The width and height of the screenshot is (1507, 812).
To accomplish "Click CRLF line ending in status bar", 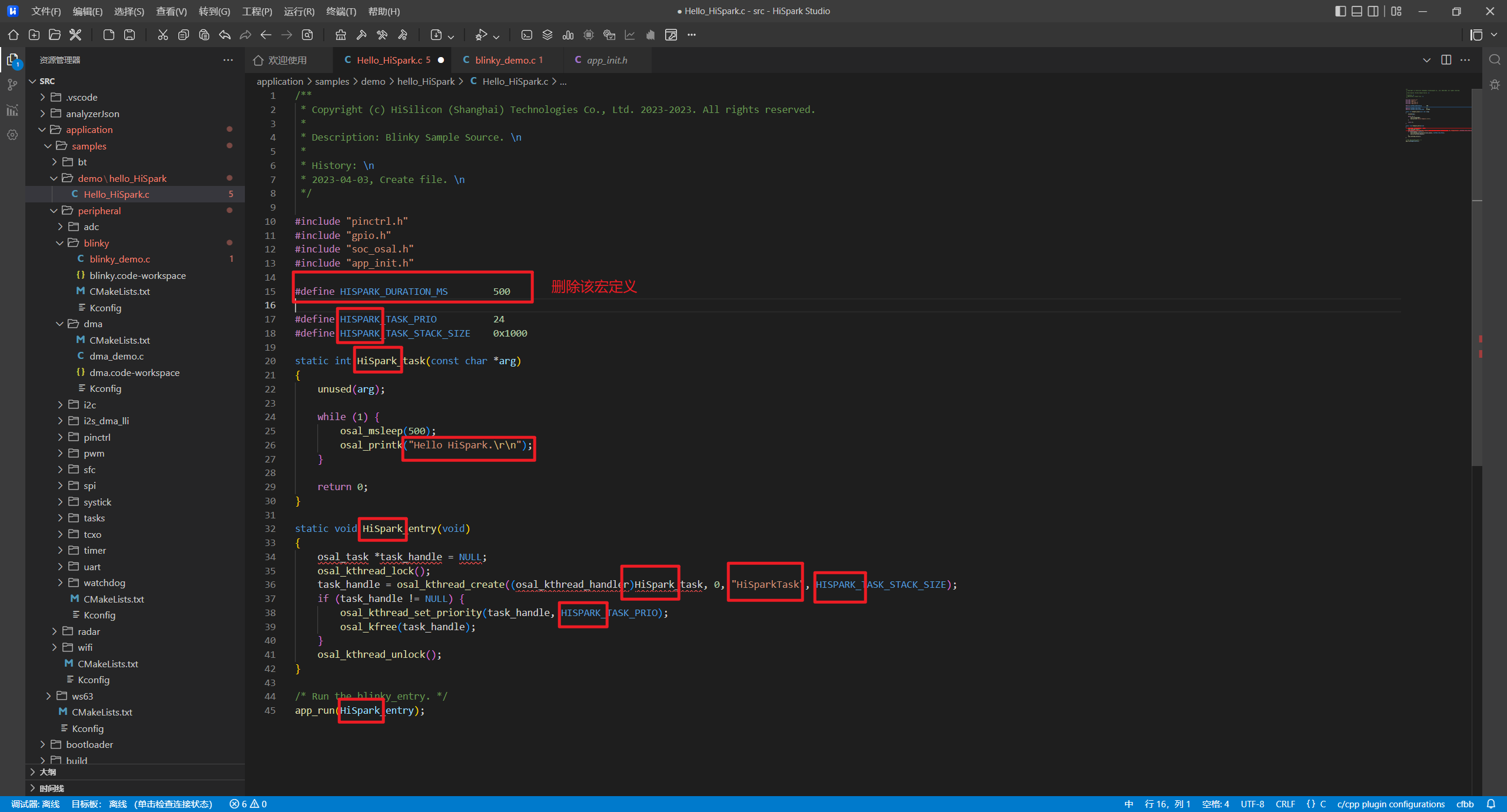I will pyautogui.click(x=1285, y=804).
